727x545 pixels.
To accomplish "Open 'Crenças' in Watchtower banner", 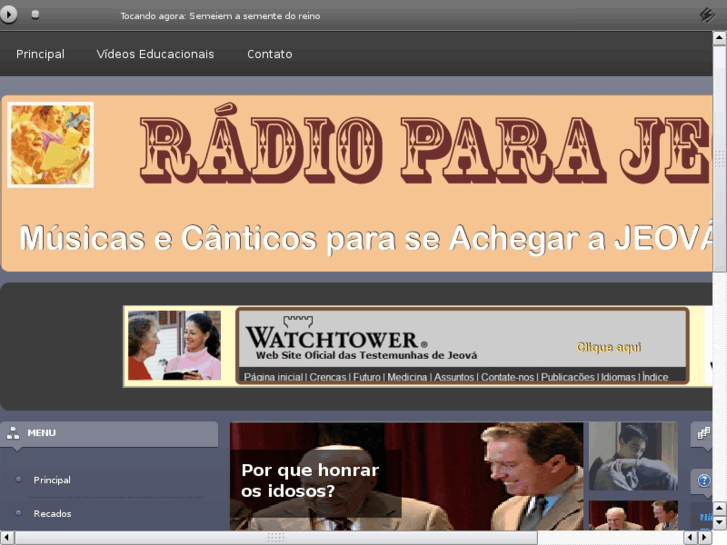I will pos(328,377).
